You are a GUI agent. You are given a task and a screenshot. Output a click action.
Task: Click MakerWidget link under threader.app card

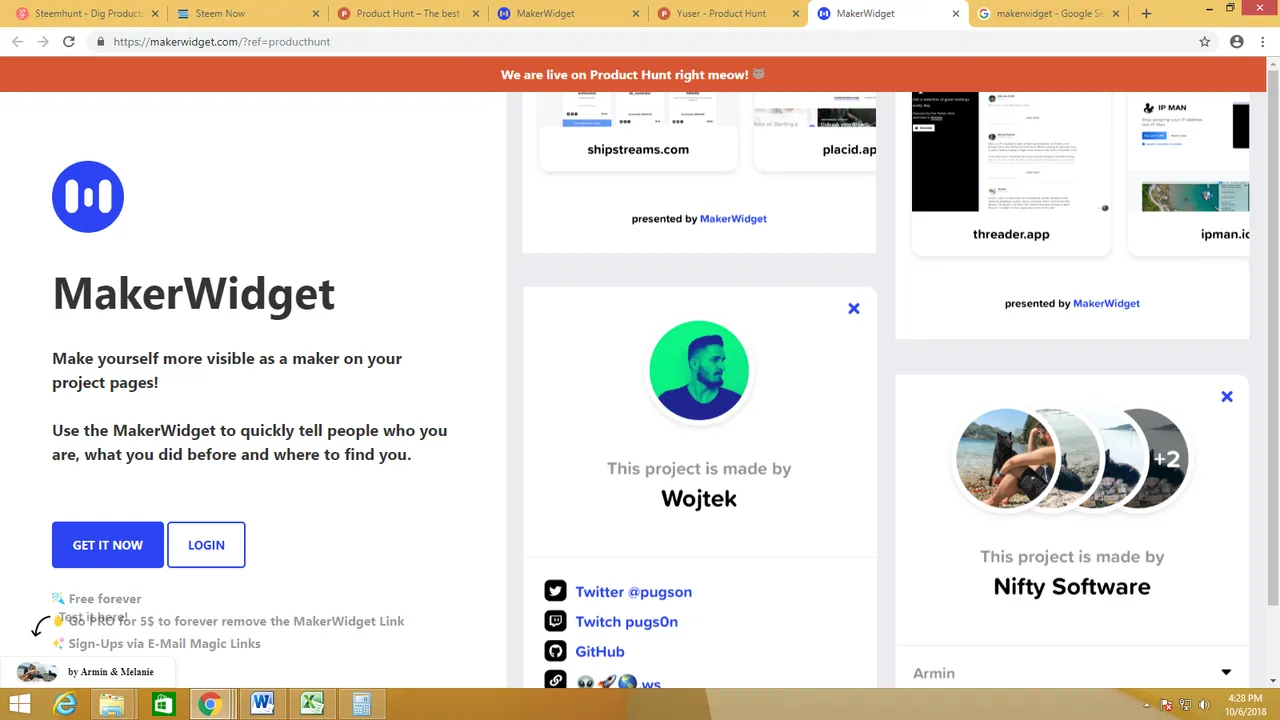[x=1106, y=304]
